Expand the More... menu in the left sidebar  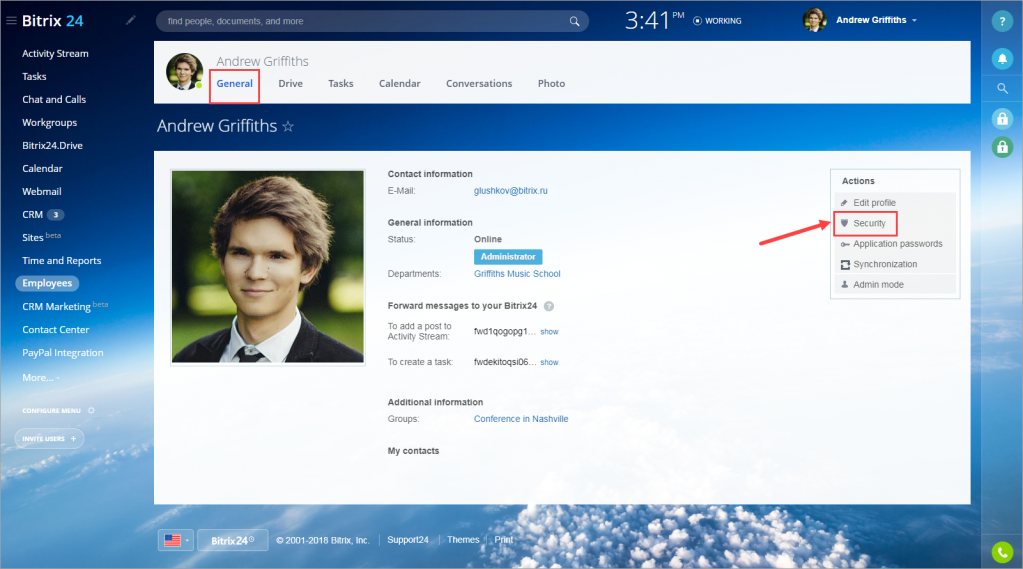click(x=40, y=378)
